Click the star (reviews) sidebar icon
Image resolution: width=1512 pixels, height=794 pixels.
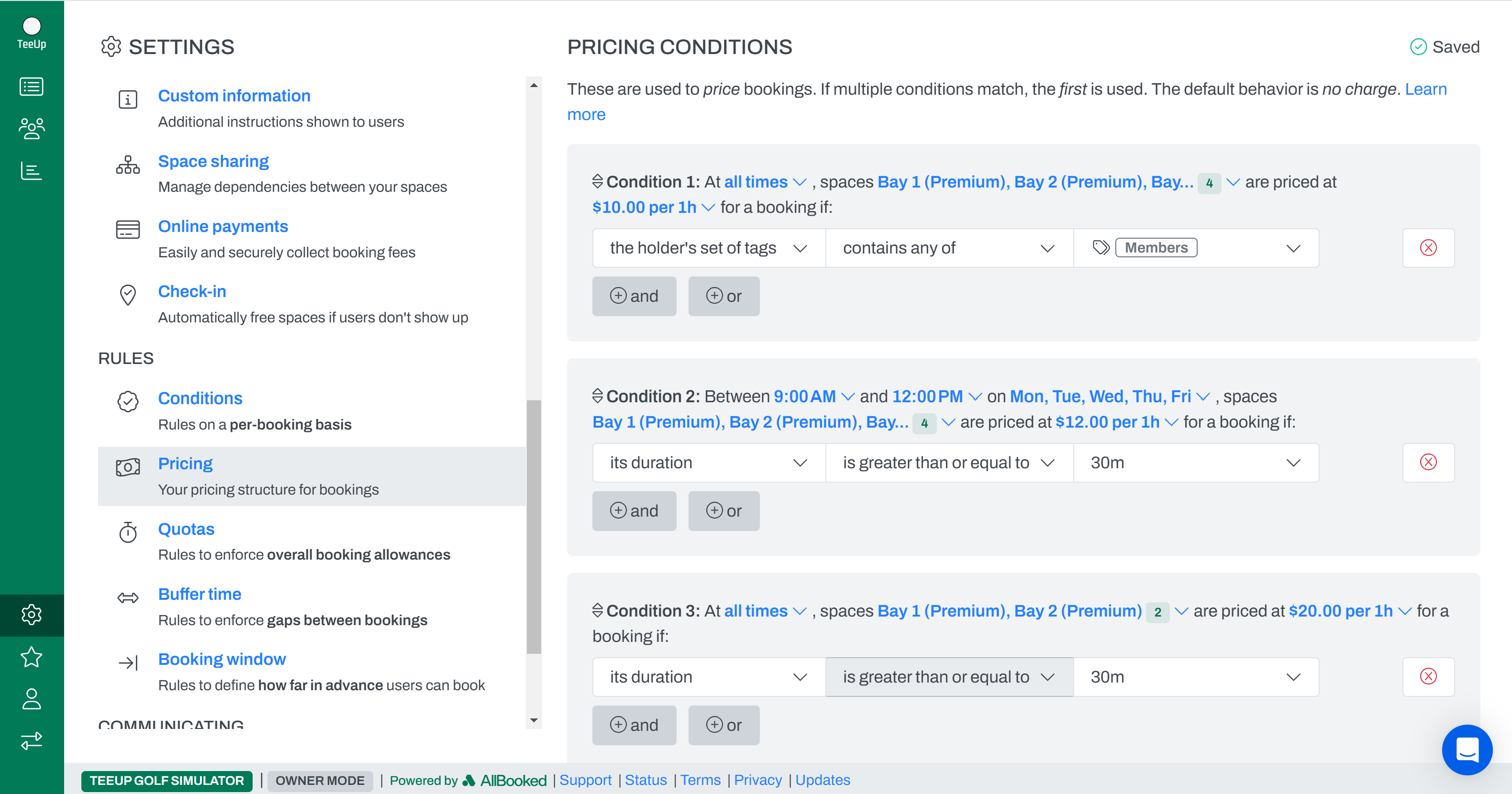tap(32, 657)
